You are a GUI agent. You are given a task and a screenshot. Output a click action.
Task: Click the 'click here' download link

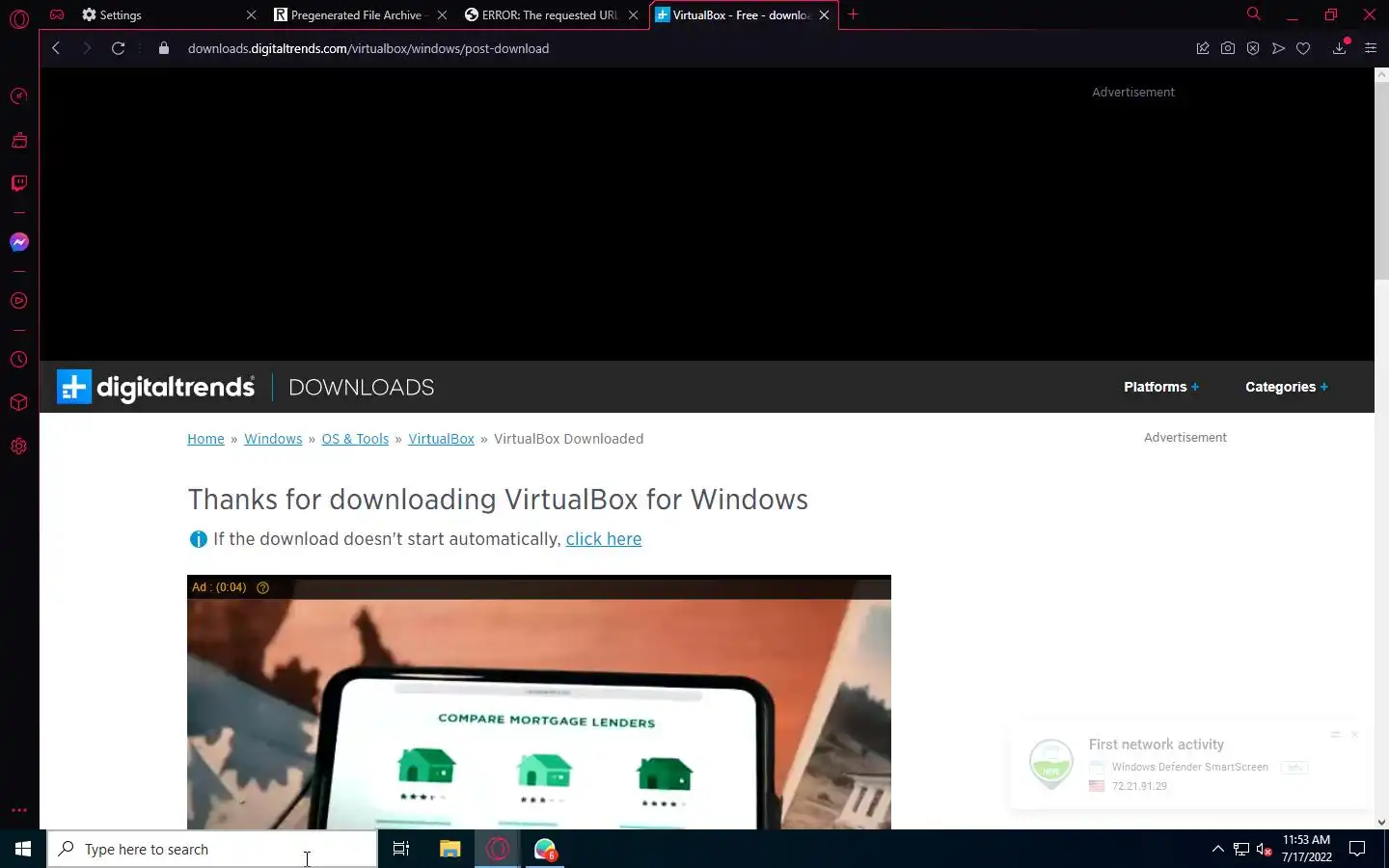click(x=604, y=539)
